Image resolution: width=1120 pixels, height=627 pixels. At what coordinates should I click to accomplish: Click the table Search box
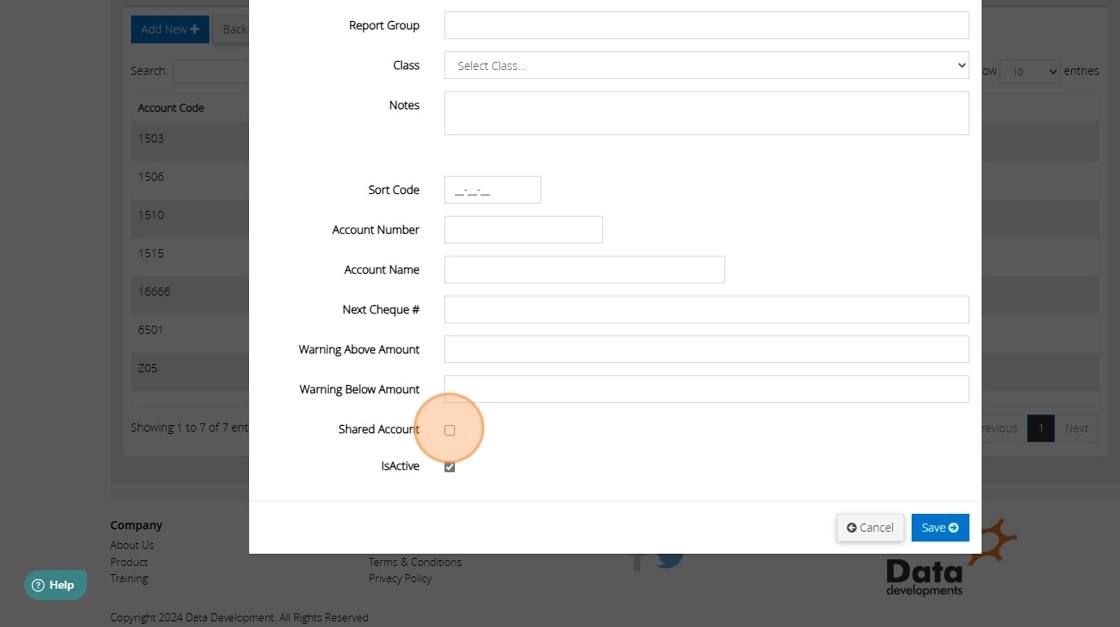[211, 71]
